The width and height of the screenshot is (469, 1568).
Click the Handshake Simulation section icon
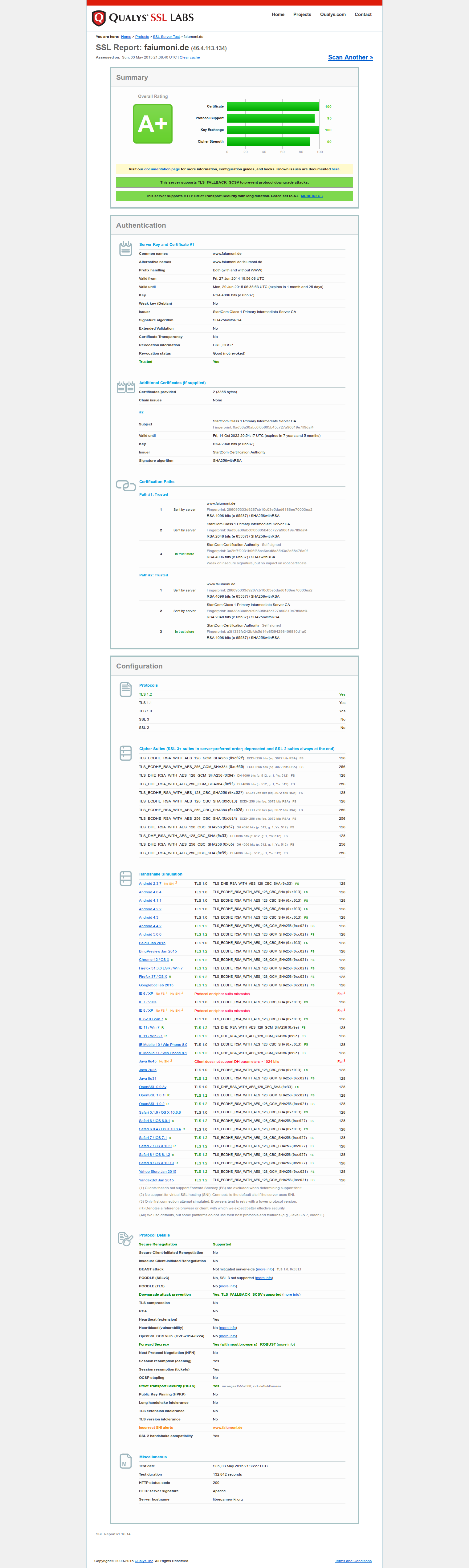(125, 878)
